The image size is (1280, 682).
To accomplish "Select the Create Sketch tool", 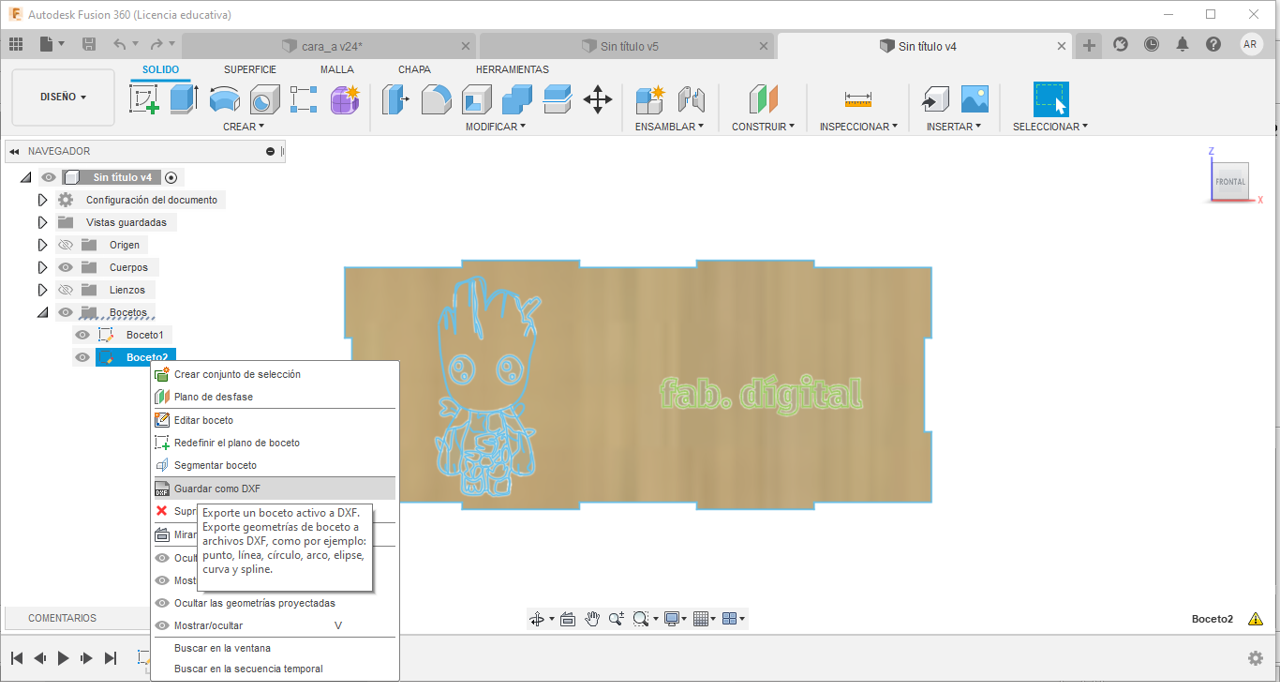I will (x=145, y=99).
